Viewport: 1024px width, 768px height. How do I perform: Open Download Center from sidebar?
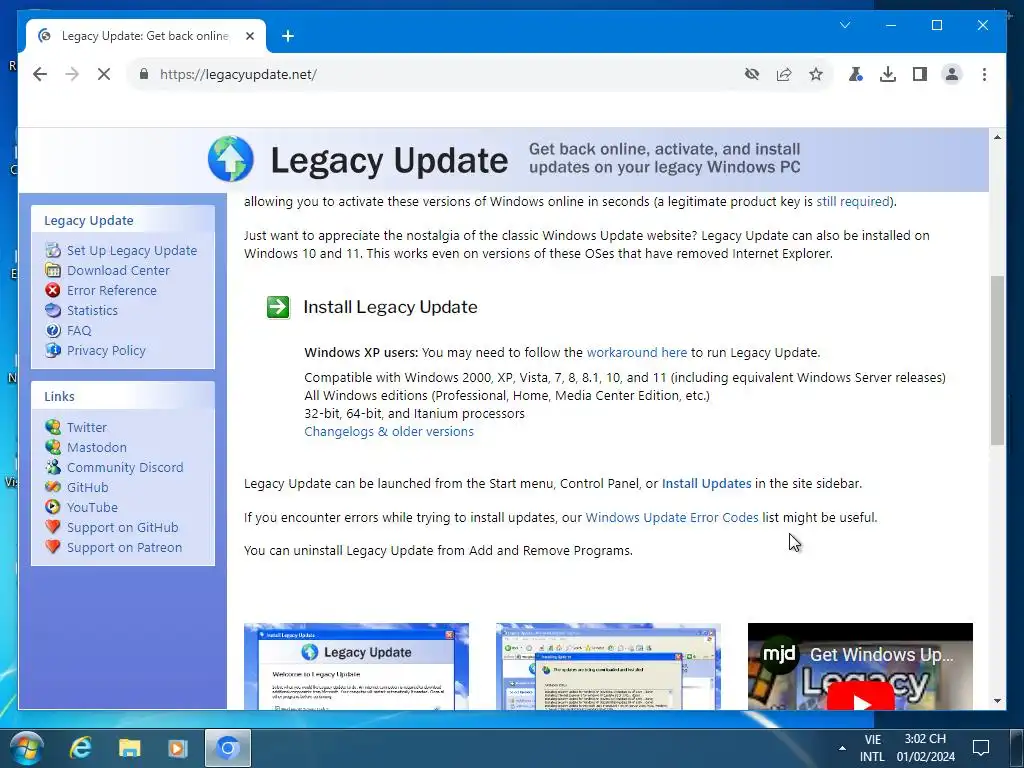tap(118, 270)
